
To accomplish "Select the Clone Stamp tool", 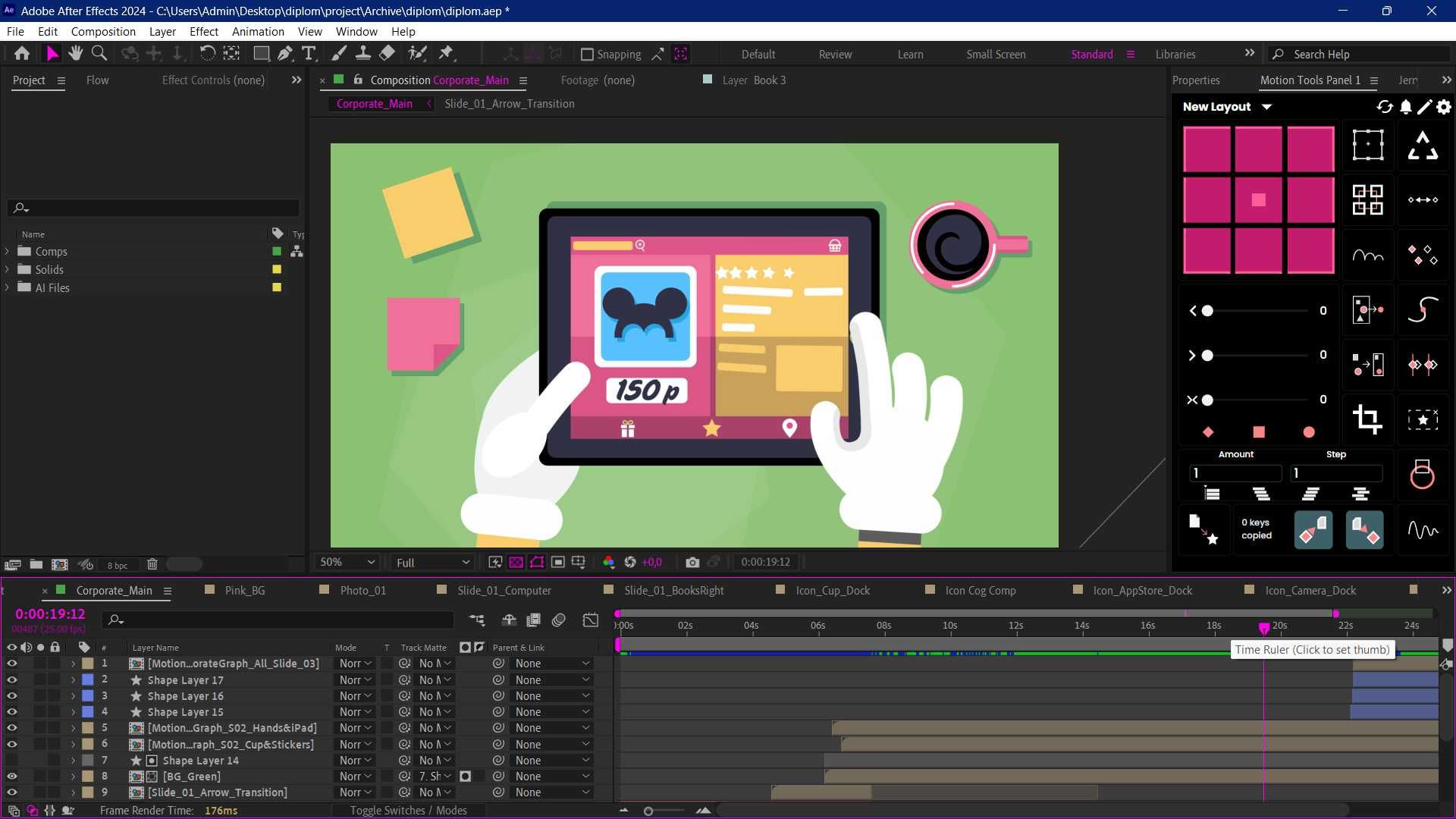I will coord(363,54).
